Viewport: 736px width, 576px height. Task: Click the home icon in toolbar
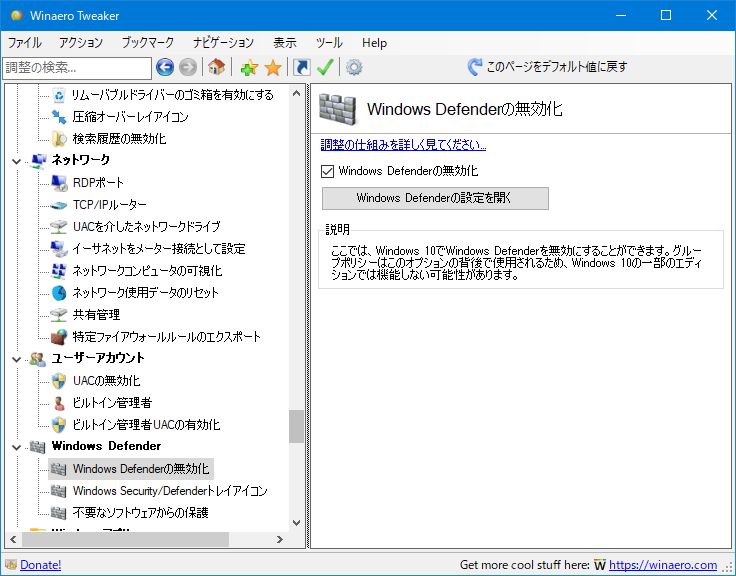tap(216, 67)
